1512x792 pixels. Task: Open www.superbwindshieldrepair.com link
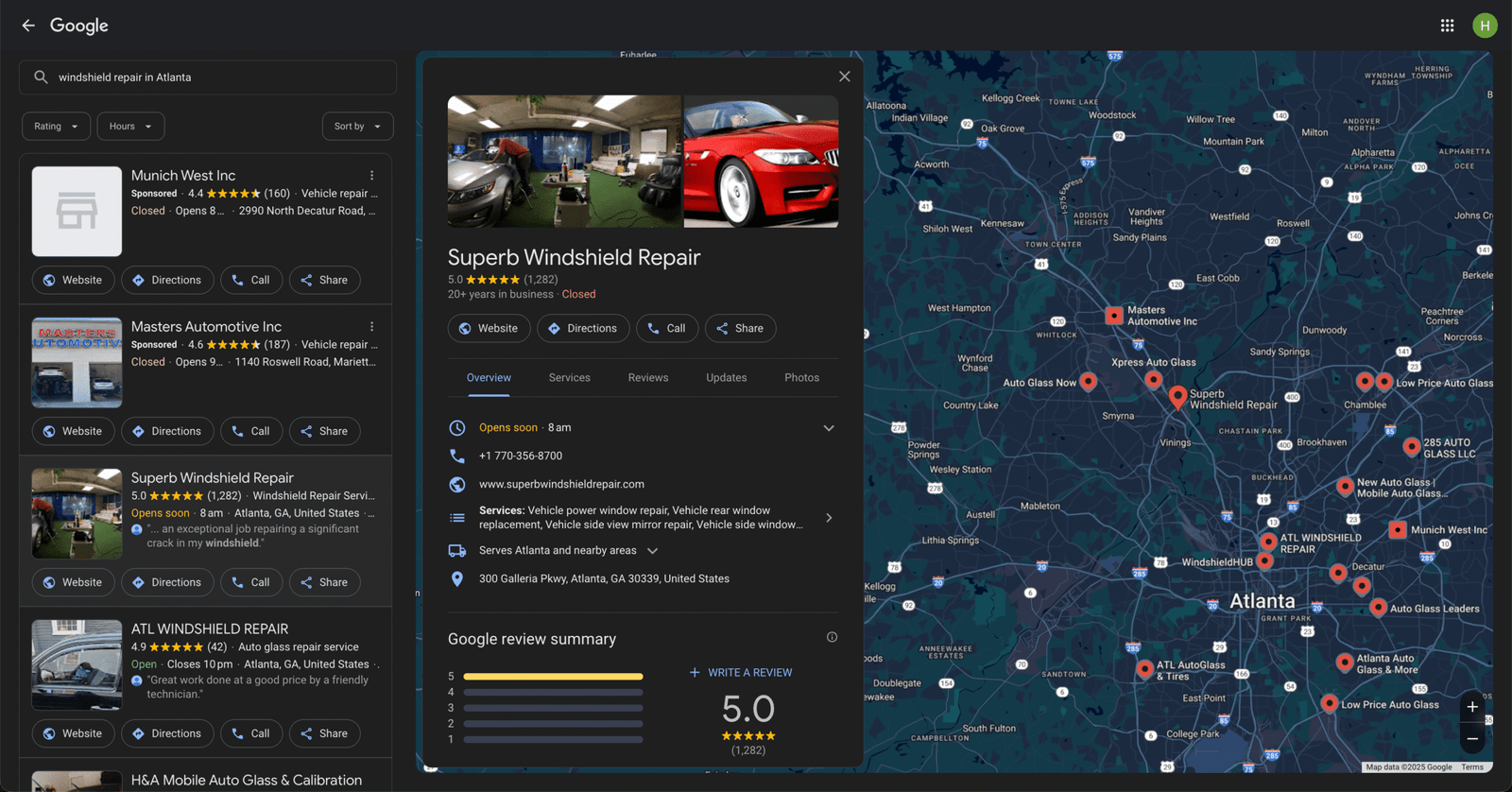561,485
